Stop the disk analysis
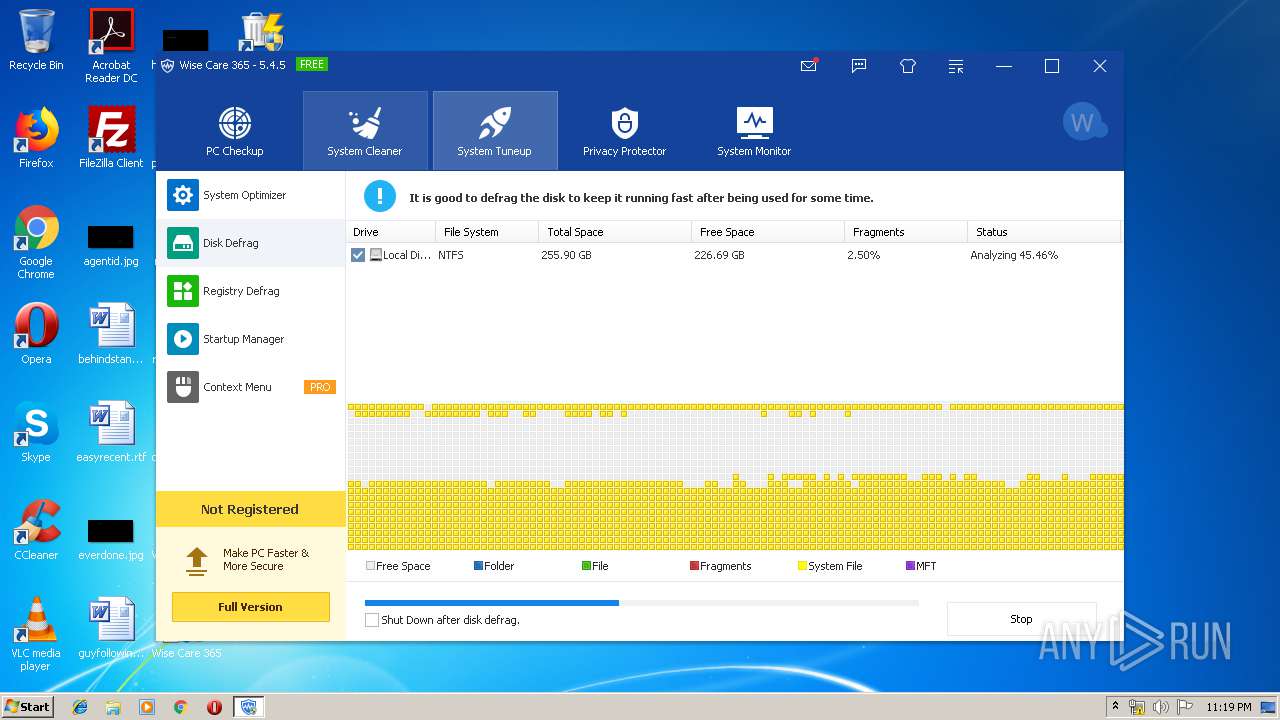Image resolution: width=1280 pixels, height=720 pixels. point(1021,619)
